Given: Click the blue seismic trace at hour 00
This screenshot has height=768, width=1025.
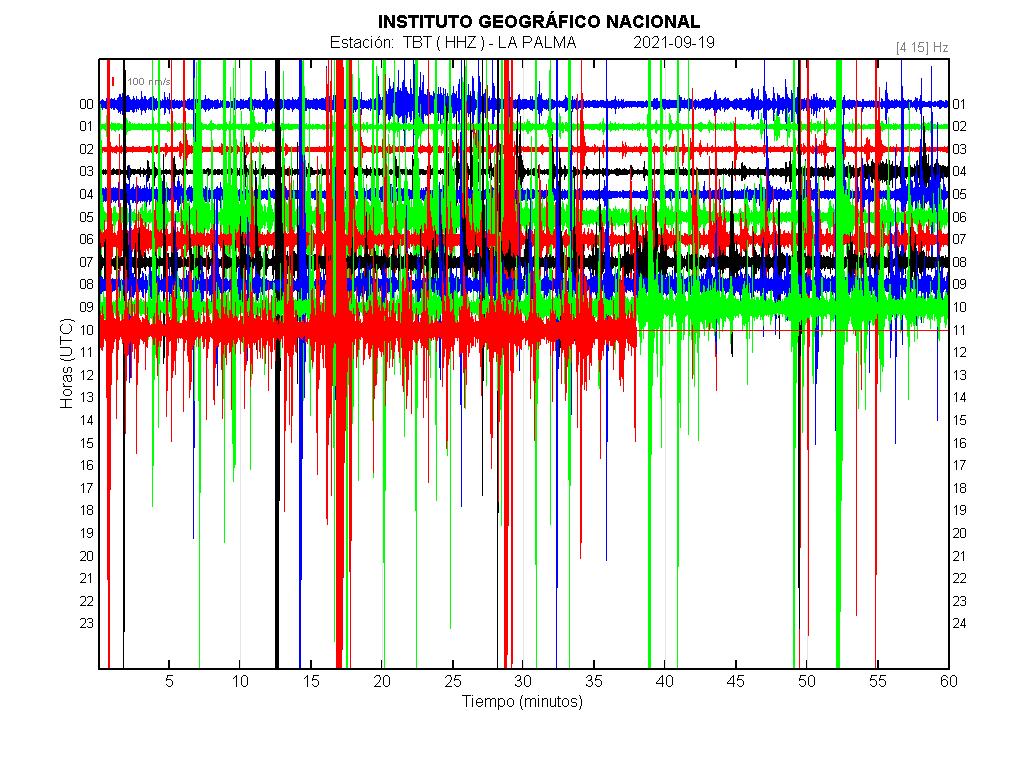Looking at the screenshot, I should 600,104.
